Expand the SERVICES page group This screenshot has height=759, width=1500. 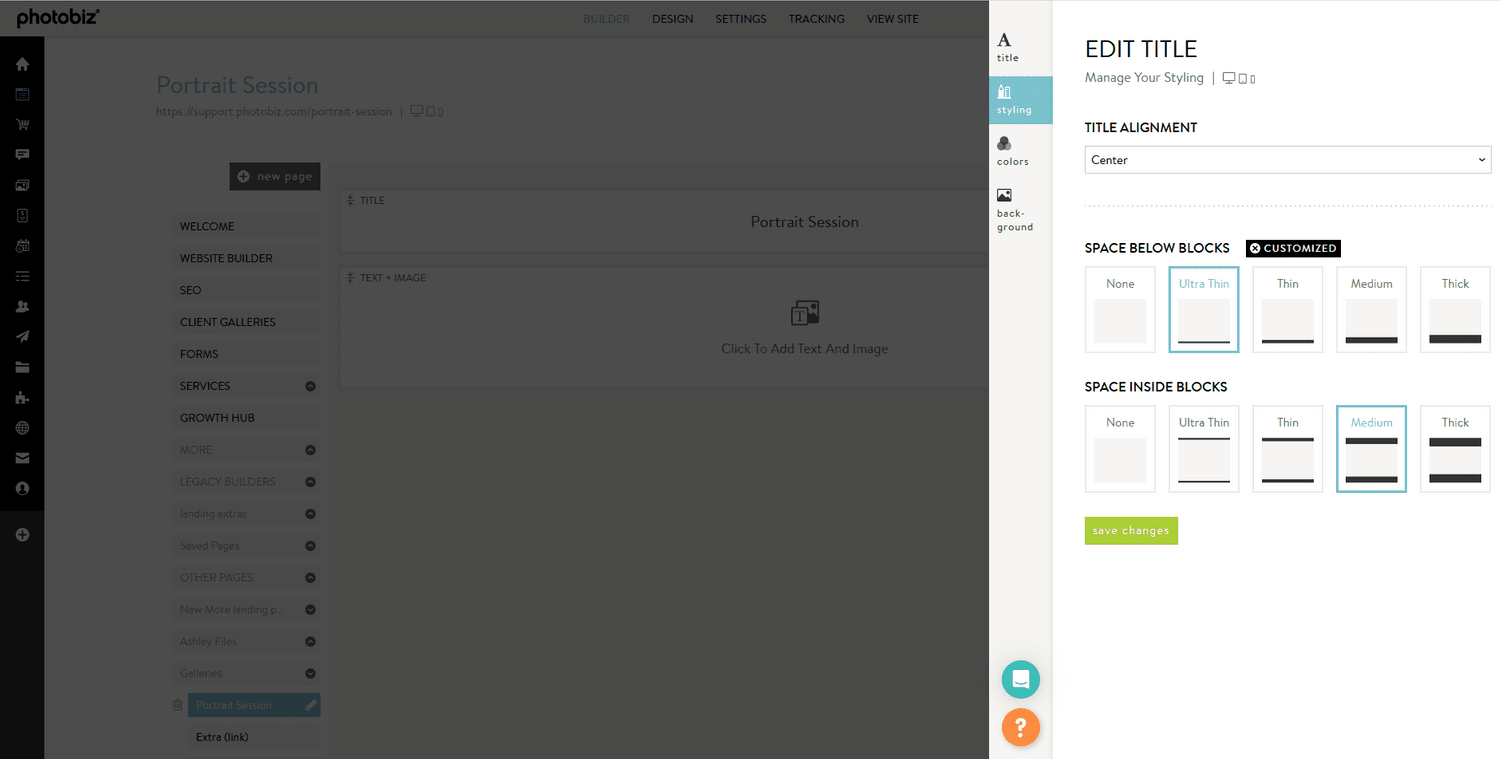tap(310, 386)
